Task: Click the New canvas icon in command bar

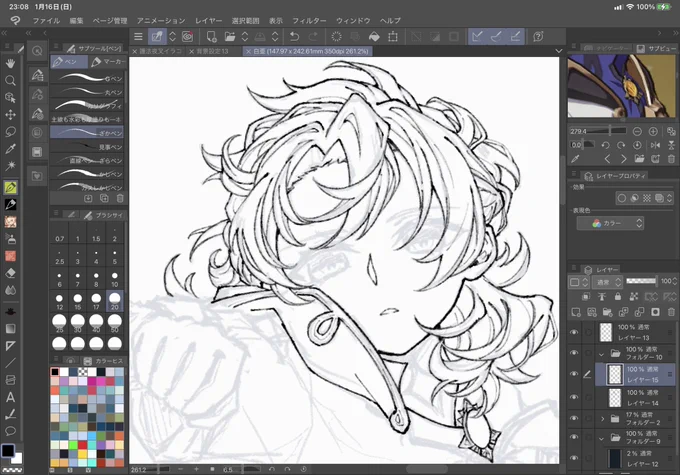Action: click(211, 36)
